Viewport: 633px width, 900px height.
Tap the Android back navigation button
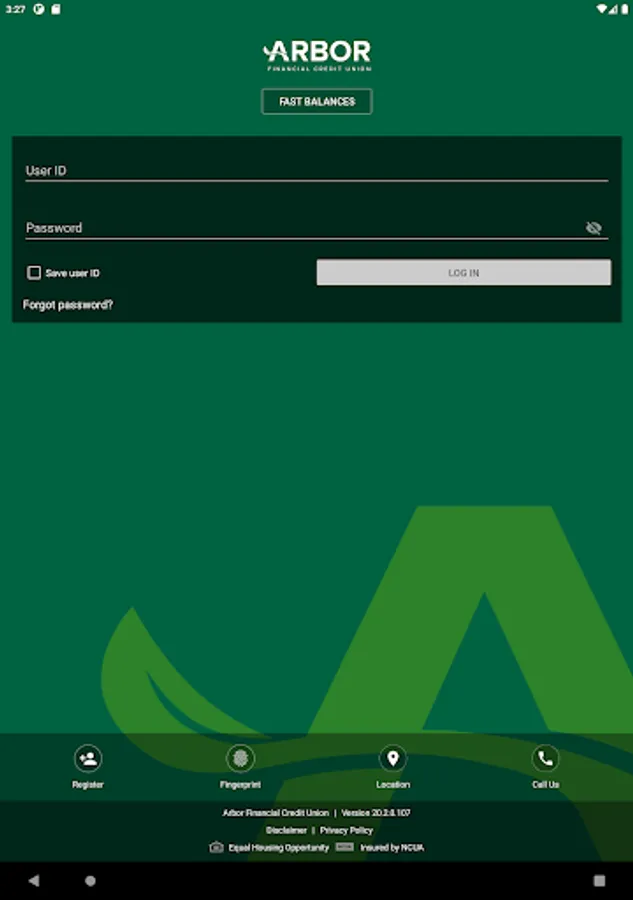pyautogui.click(x=34, y=880)
